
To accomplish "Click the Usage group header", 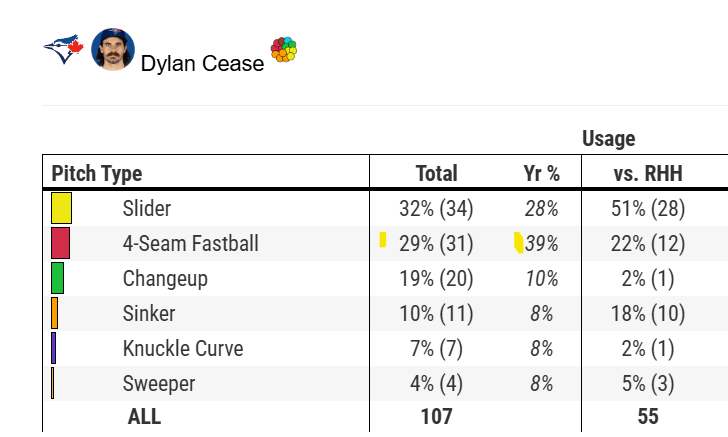I will point(608,139).
